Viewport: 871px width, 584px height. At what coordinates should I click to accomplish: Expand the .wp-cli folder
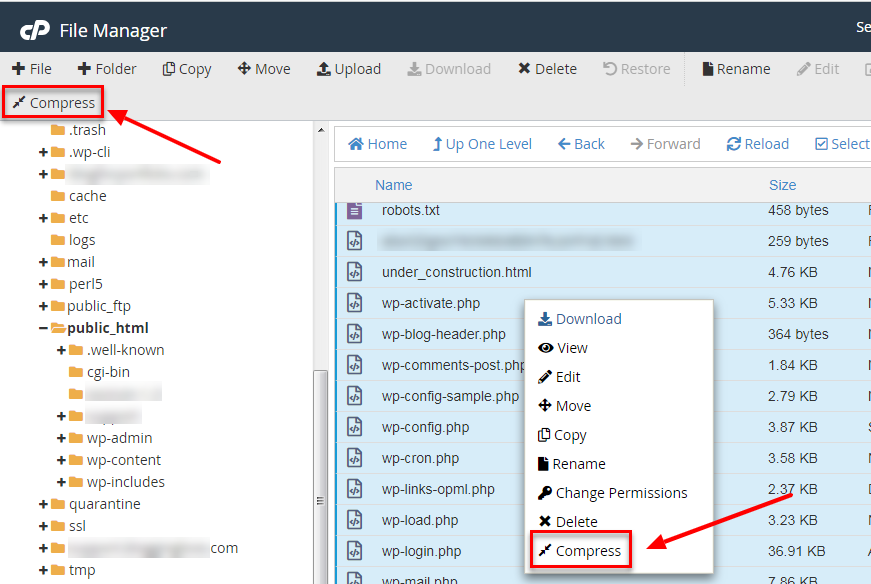pos(44,152)
